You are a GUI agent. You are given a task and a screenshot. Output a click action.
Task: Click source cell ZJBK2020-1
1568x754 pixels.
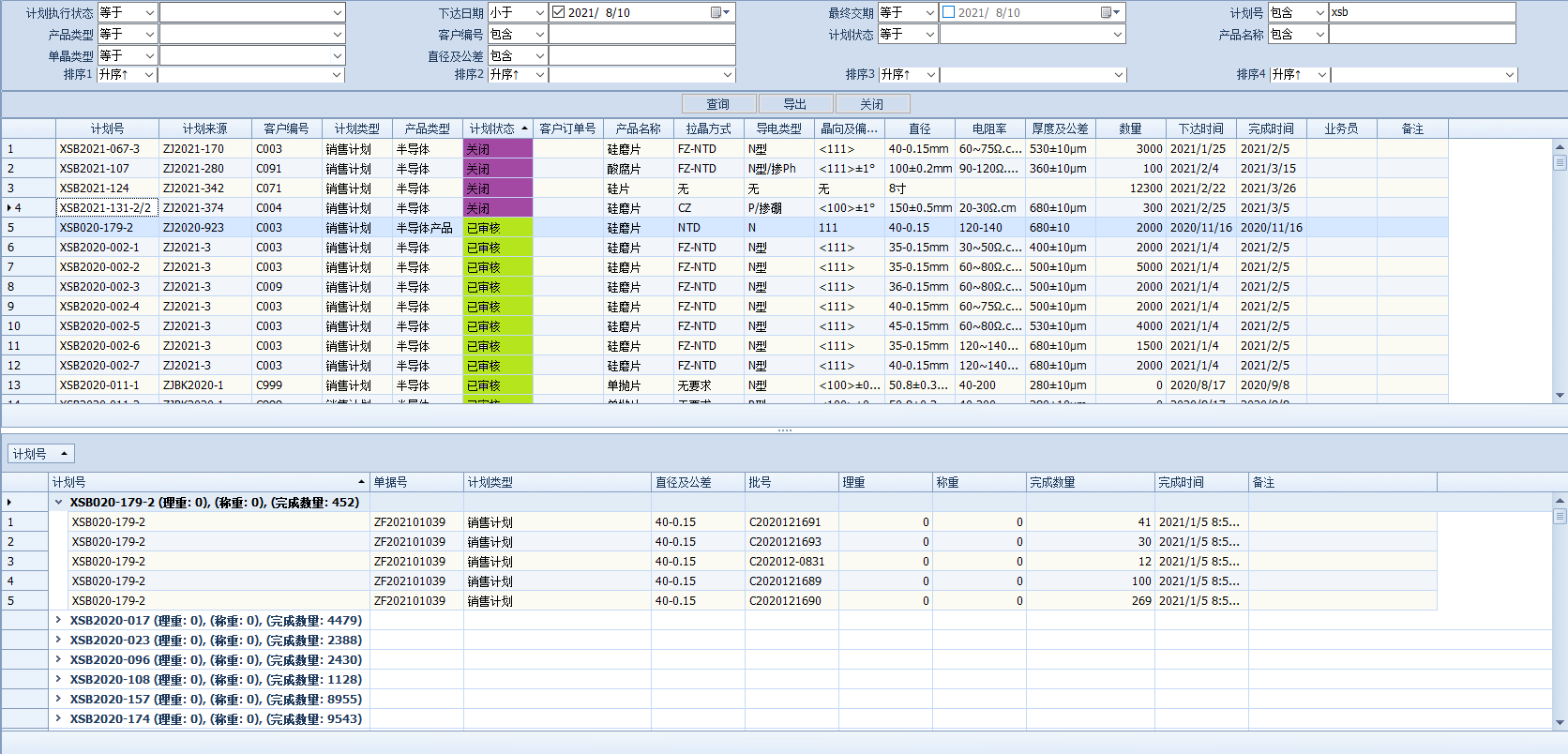pyautogui.click(x=204, y=385)
